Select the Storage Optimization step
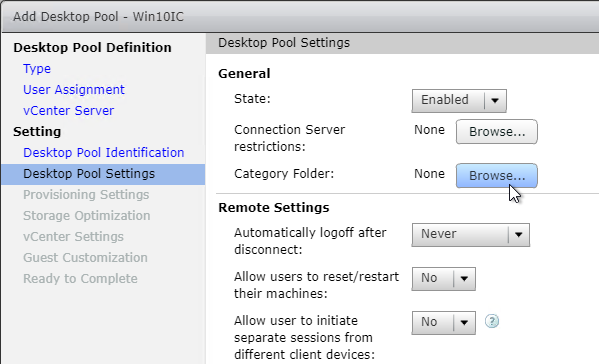 86,216
